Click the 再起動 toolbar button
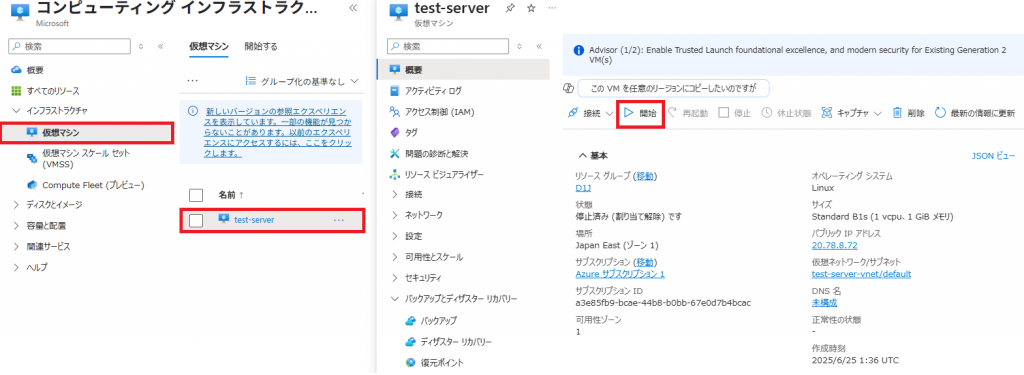The height and width of the screenshot is (375, 1024). 688,113
